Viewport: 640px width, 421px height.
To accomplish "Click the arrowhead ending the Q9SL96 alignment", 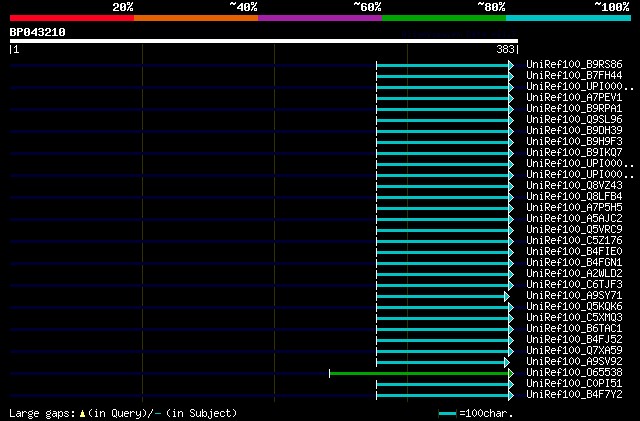I will (x=511, y=120).
